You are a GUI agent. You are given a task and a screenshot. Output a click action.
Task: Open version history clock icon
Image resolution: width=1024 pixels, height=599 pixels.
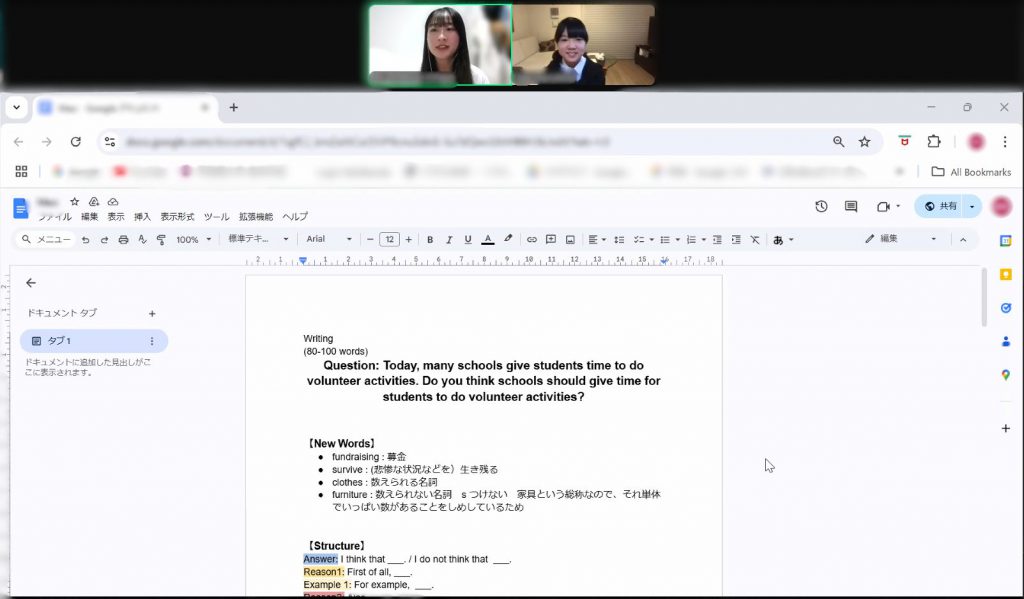pos(821,206)
